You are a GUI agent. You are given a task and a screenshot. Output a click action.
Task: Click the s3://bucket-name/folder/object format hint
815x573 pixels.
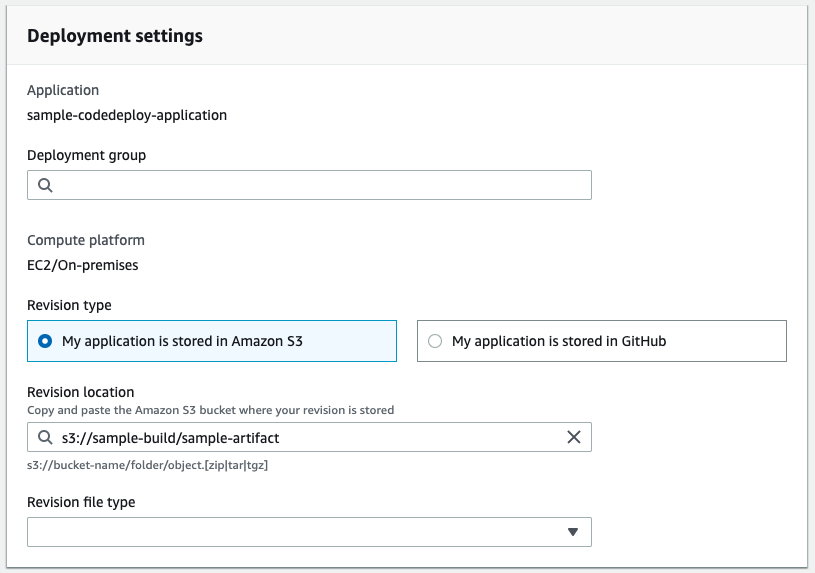point(147,465)
